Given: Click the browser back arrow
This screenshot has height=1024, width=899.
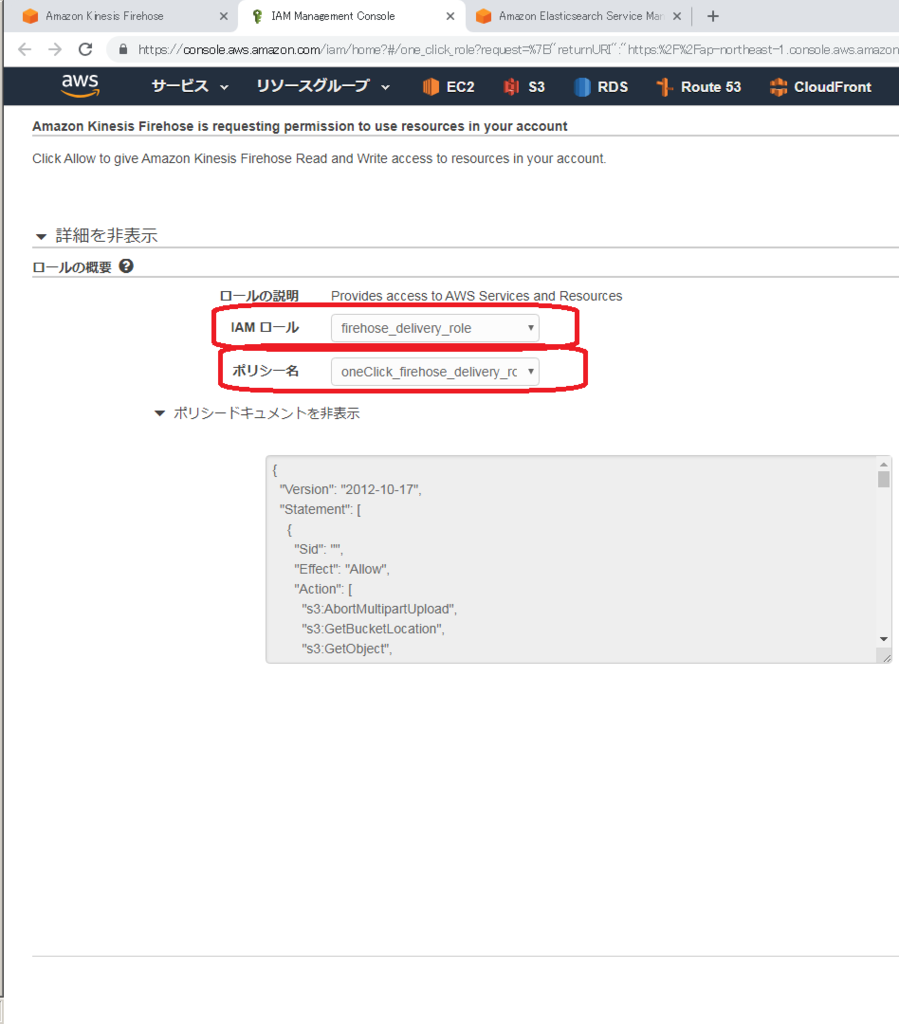Looking at the screenshot, I should (x=25, y=50).
